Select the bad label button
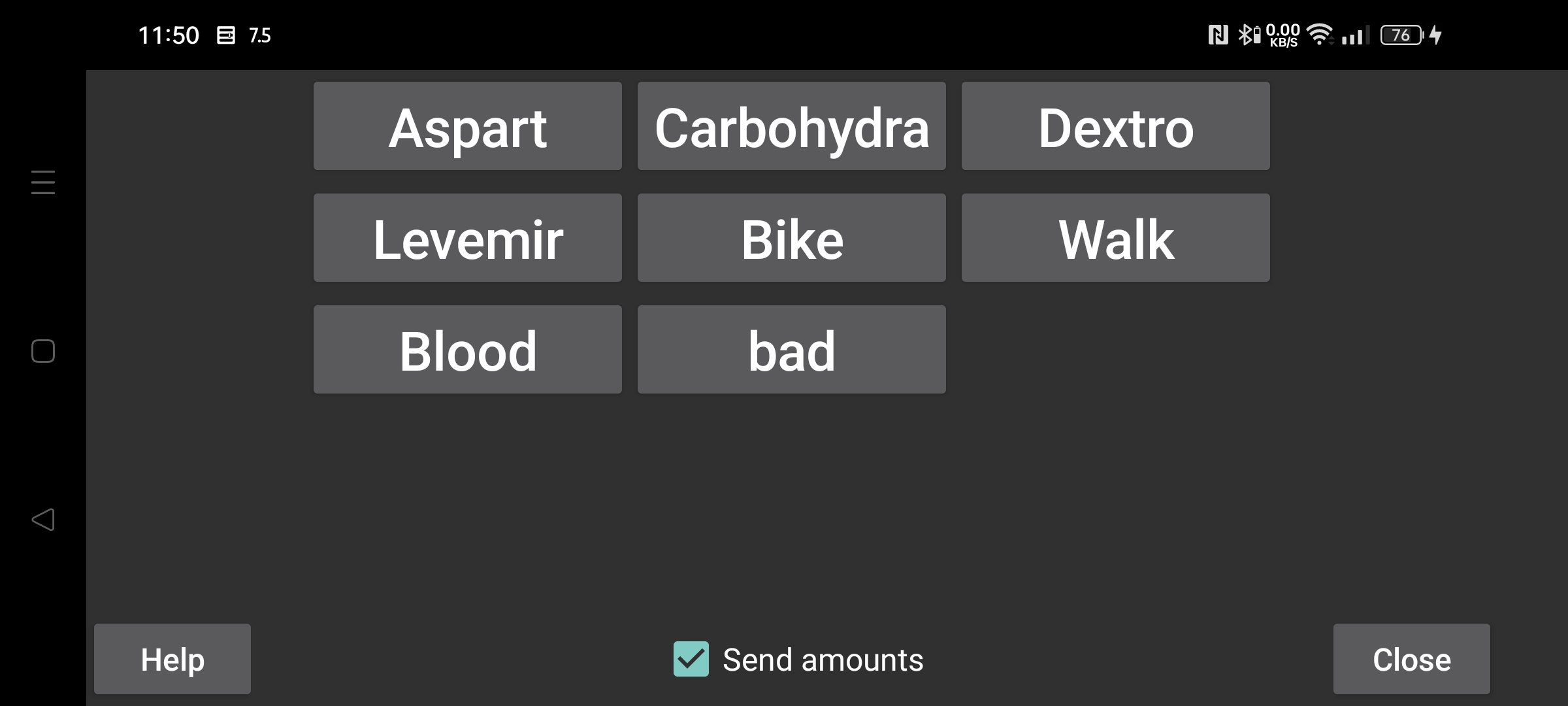The image size is (1568, 706). point(792,350)
